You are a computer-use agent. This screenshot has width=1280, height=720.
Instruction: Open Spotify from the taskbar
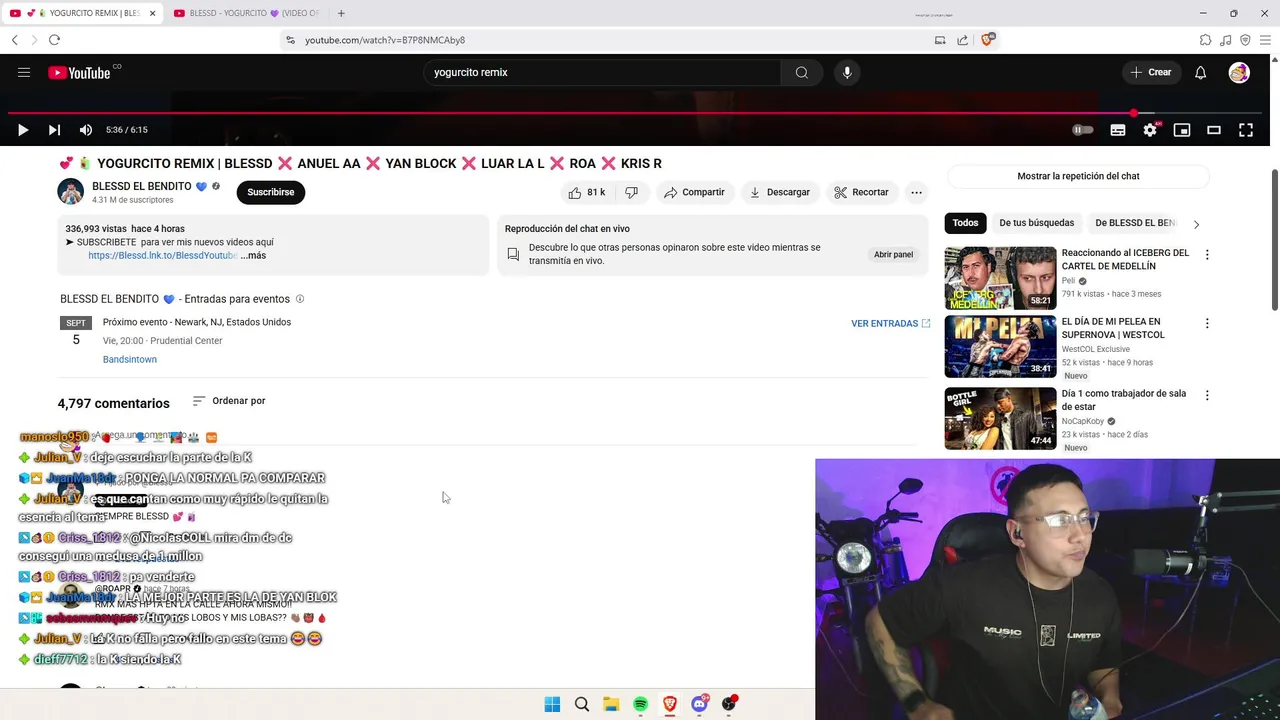point(640,704)
